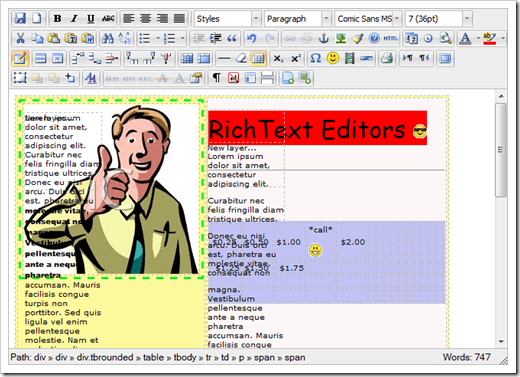
Task: Insert an emoticon with the smiley toolbar icon
Action: click(333, 59)
